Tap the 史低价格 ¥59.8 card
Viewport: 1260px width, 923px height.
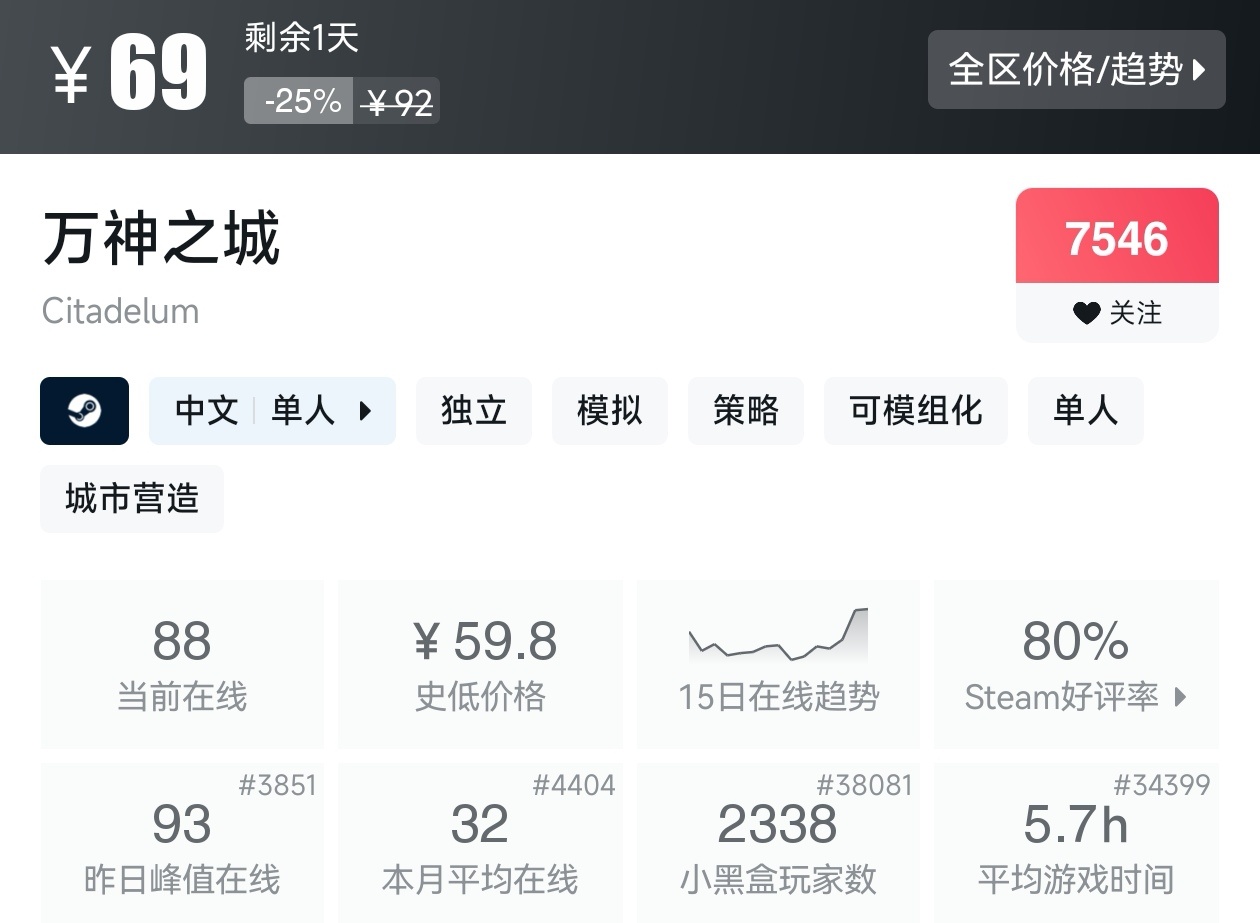[x=480, y=664]
